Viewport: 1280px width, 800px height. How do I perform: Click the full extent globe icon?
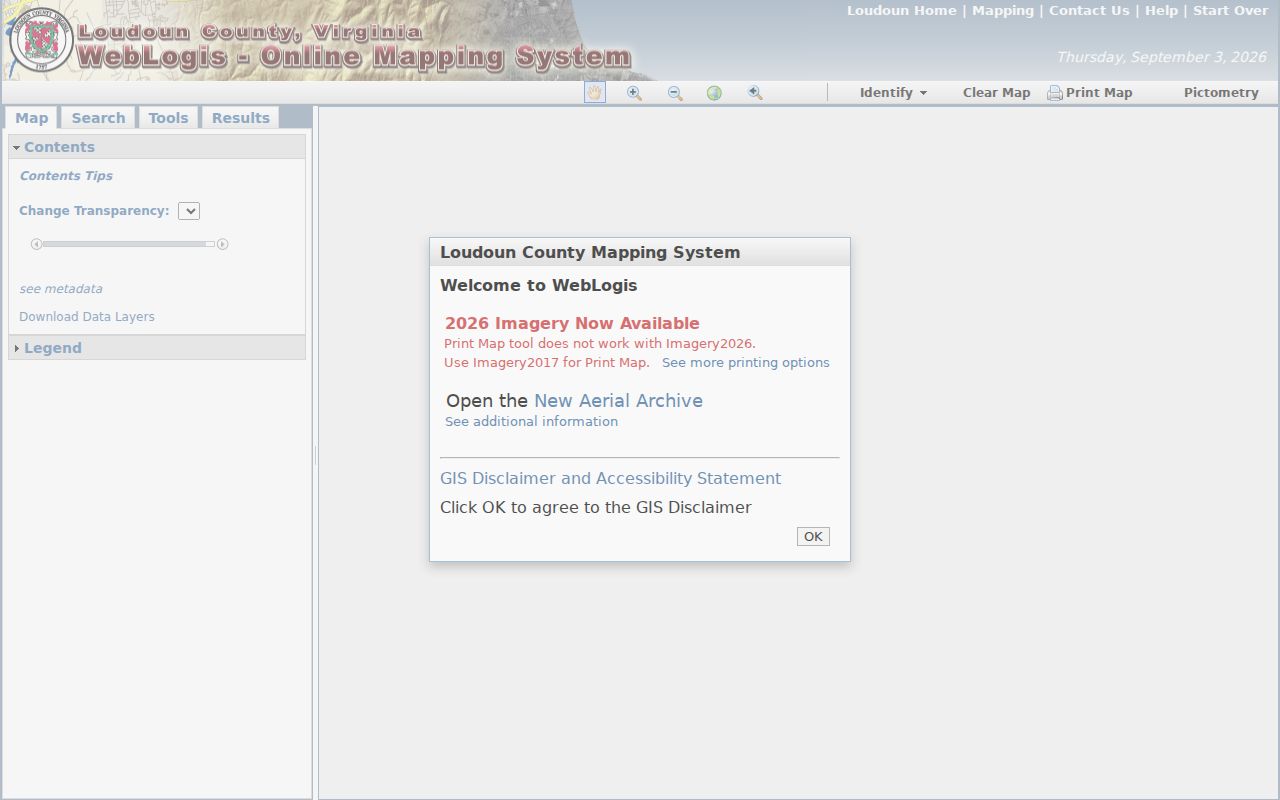(714, 93)
